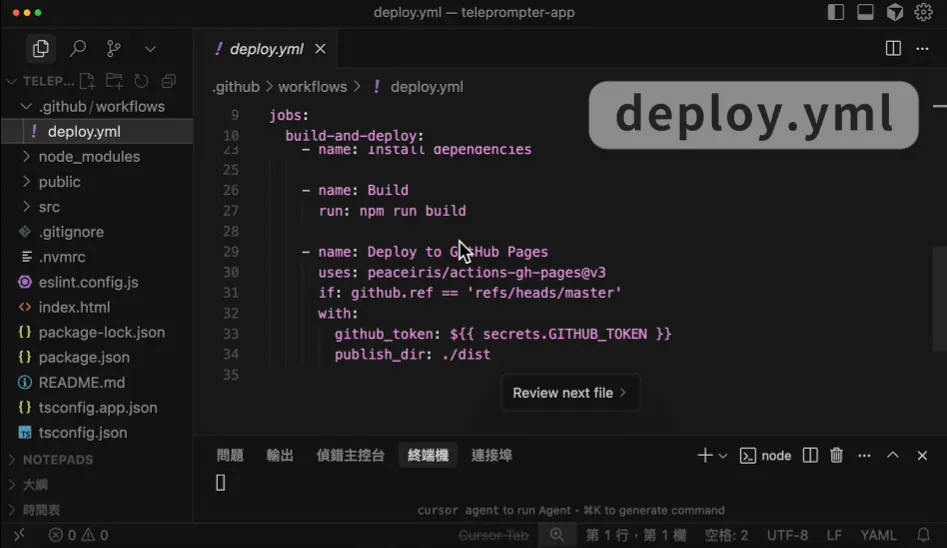Maximize the panel with up chevron

(x=893, y=456)
